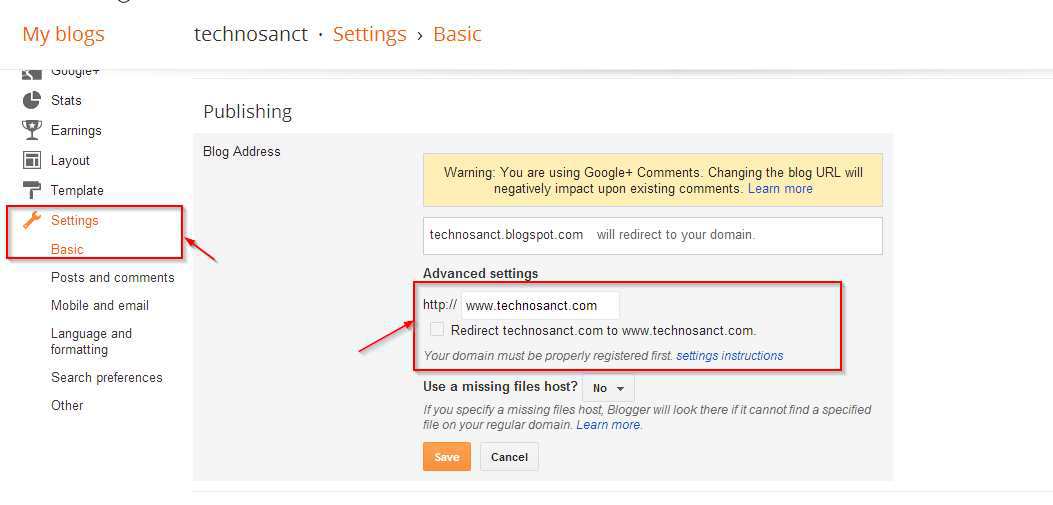Click the Cancel button
Viewport: 1053px width, 505px height.
pos(509,457)
